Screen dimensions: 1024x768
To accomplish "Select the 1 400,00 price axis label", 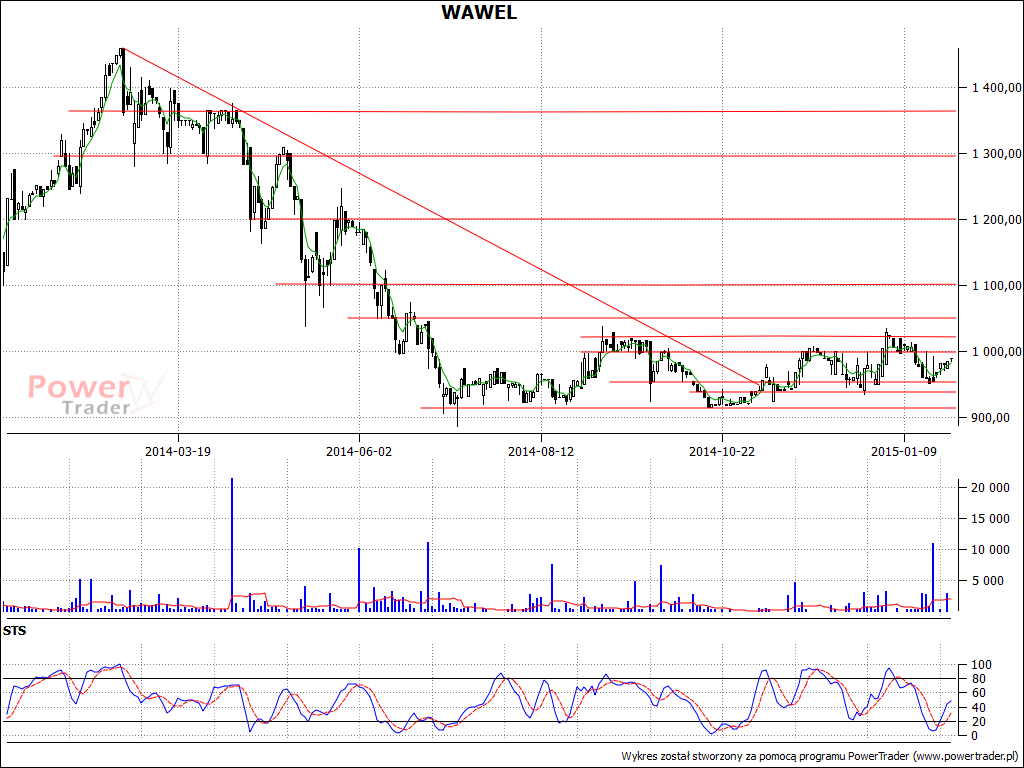I will click(x=996, y=88).
